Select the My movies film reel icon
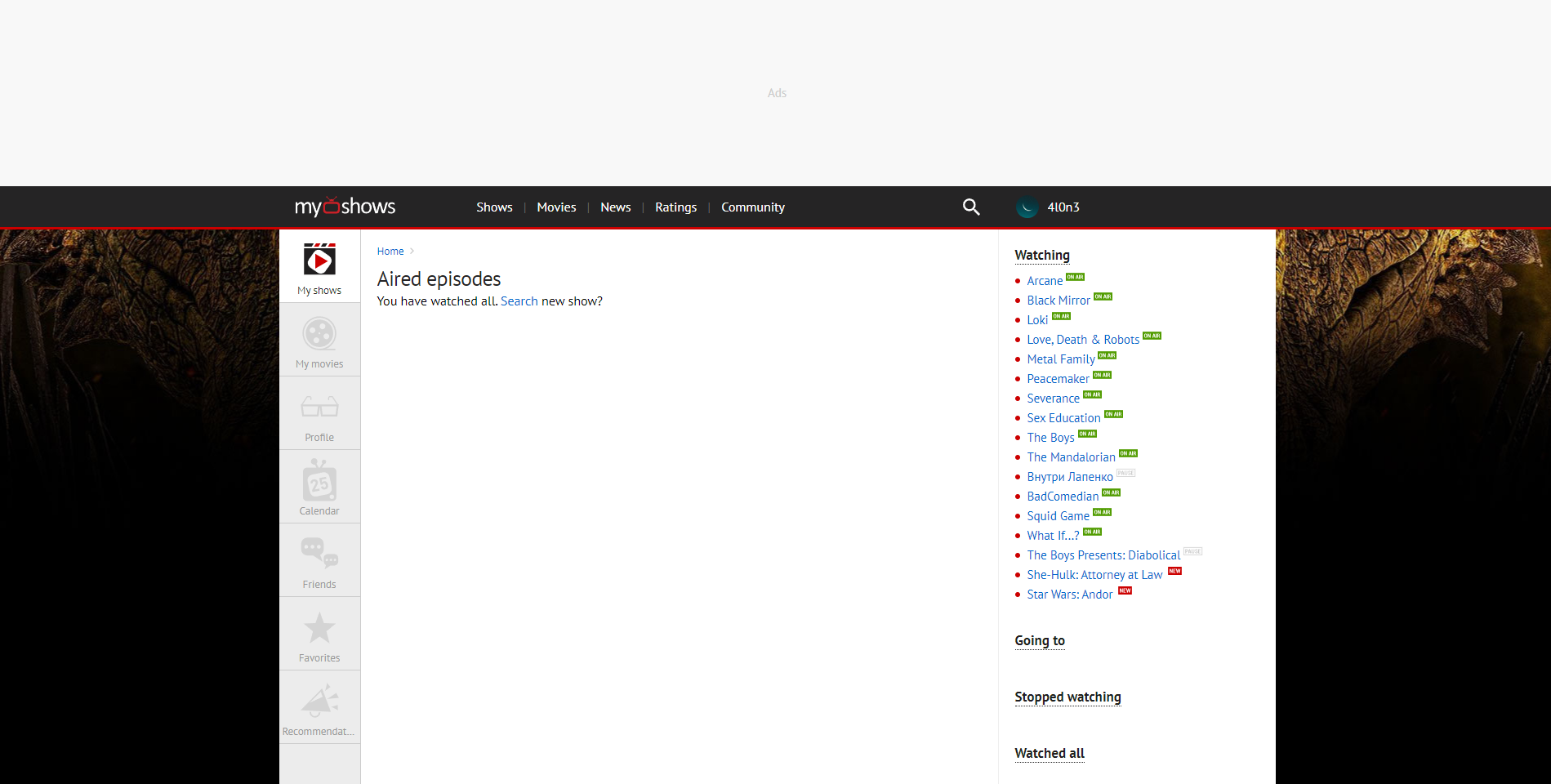This screenshot has height=784, width=1551. point(319,334)
